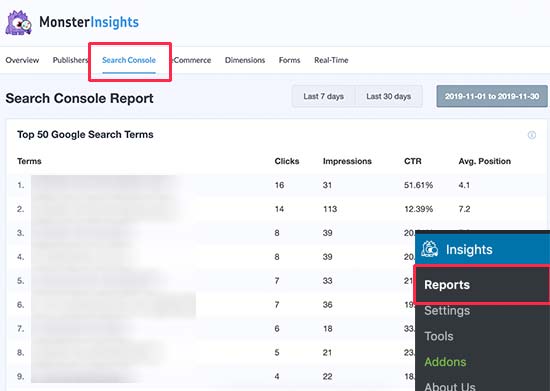Click the impressions value 18 in row 7
Screen dimensions: 550x391
(328, 329)
